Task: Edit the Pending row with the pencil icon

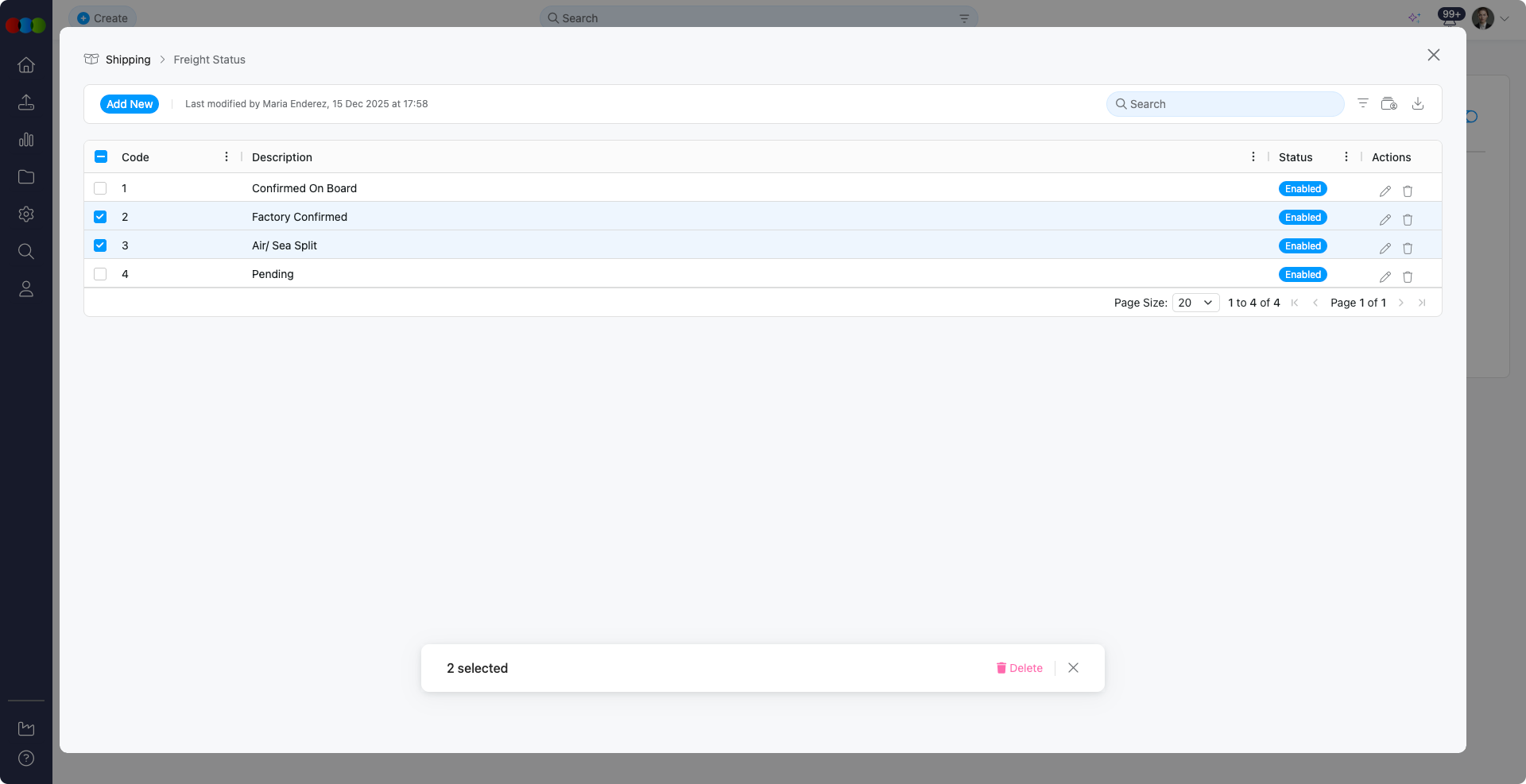Action: (x=1385, y=276)
